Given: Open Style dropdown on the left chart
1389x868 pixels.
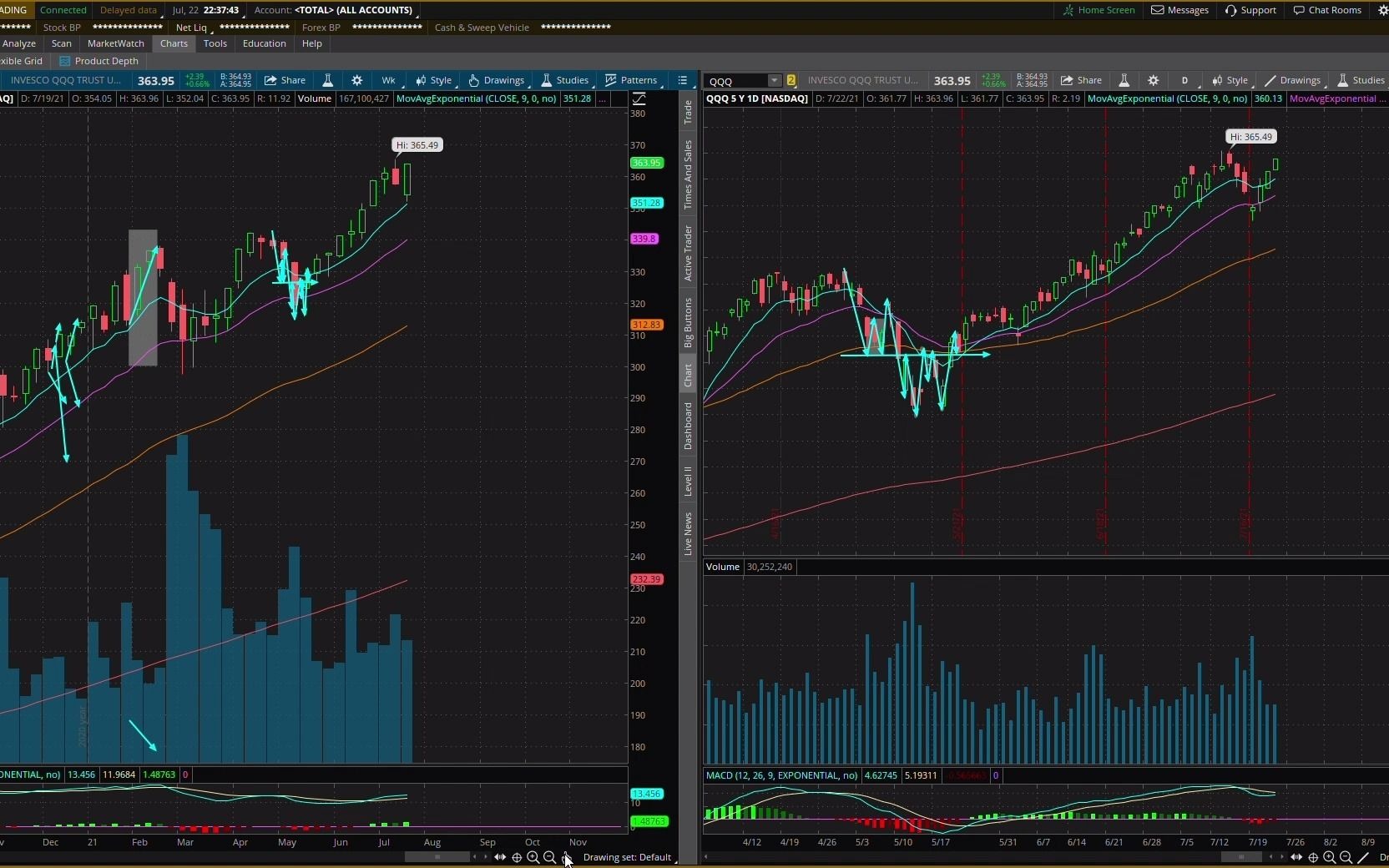Looking at the screenshot, I should click(434, 80).
